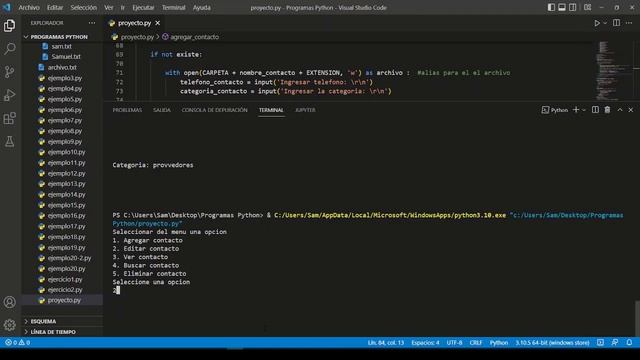The image size is (640, 360).
Task: Open ejemplo10.py in the explorer
Action: (x=66, y=152)
